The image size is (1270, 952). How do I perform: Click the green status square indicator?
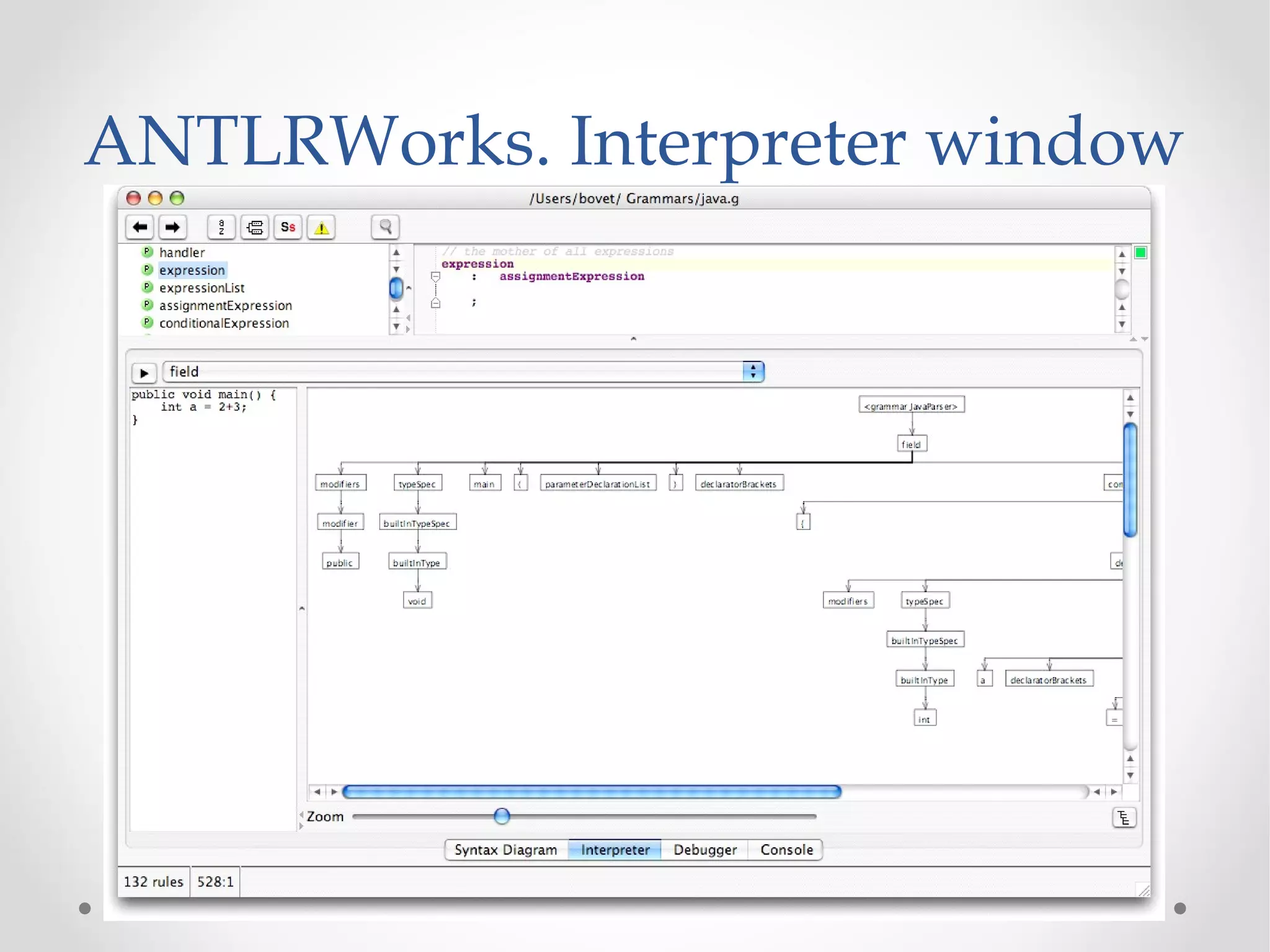1140,252
